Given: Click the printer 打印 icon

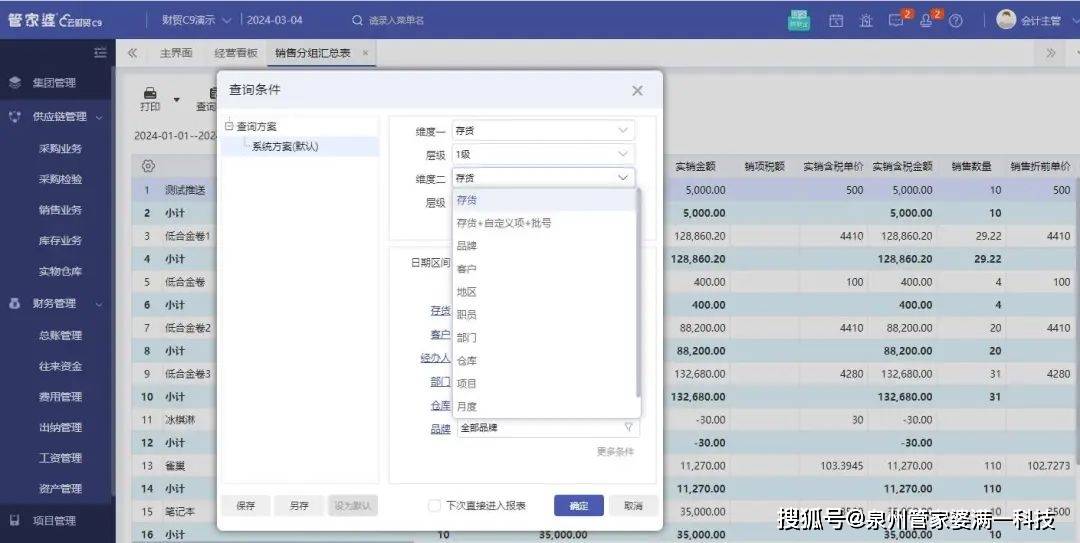Looking at the screenshot, I should coord(150,94).
